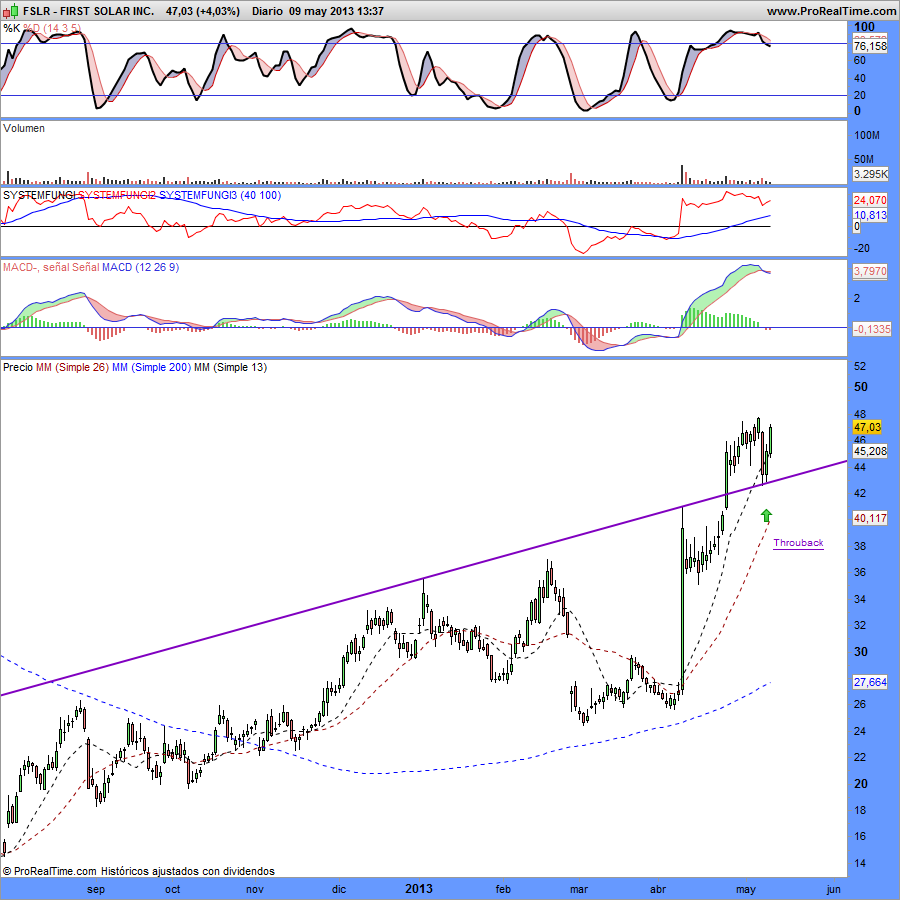Viewport: 900px width, 900px height.
Task: Click the candlestick chart icon beside FSLR
Action: 11,11
